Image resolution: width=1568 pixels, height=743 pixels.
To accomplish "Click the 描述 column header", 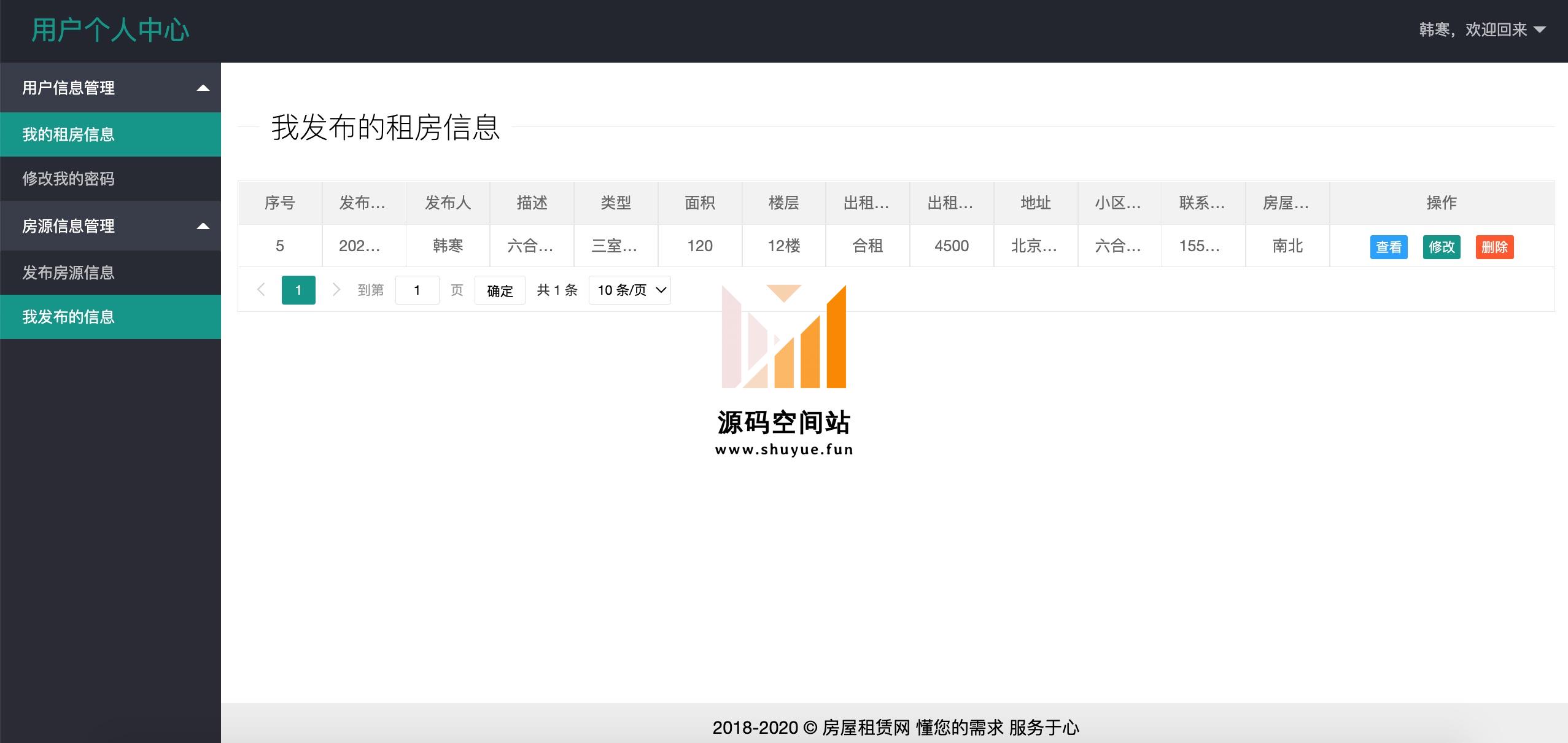I will pos(532,203).
